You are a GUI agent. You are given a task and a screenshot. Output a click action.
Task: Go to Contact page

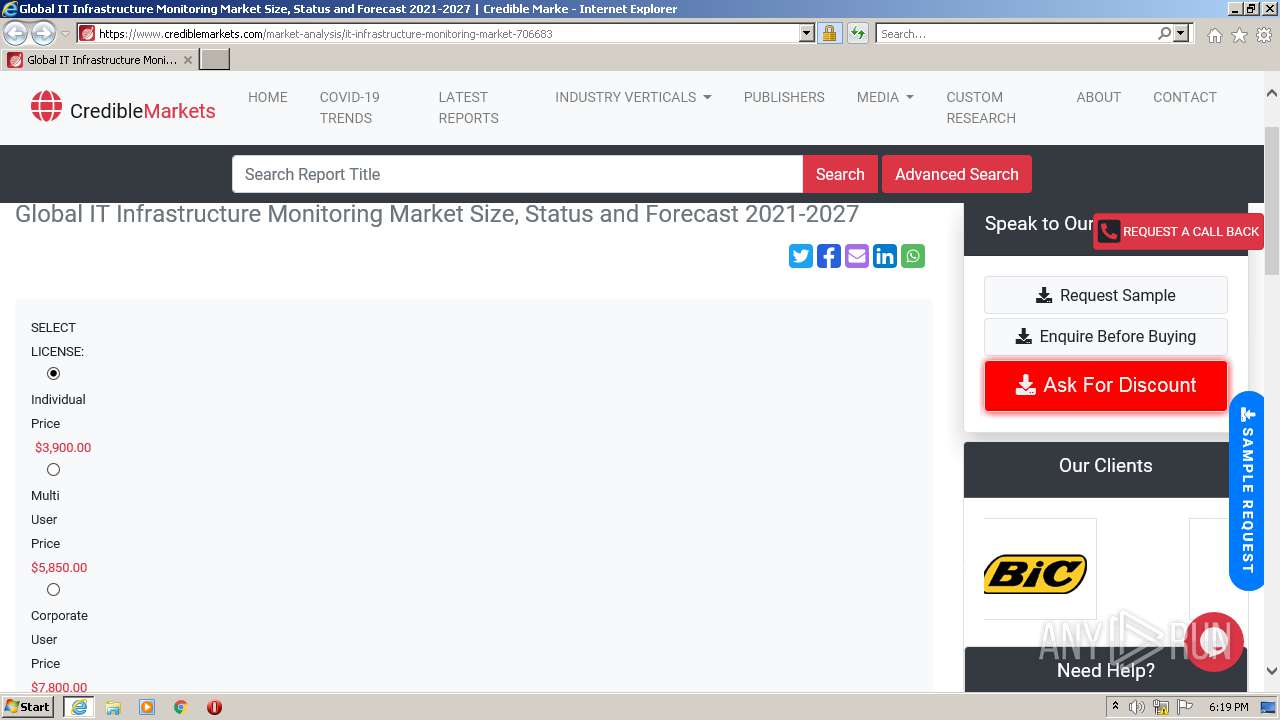click(1185, 97)
